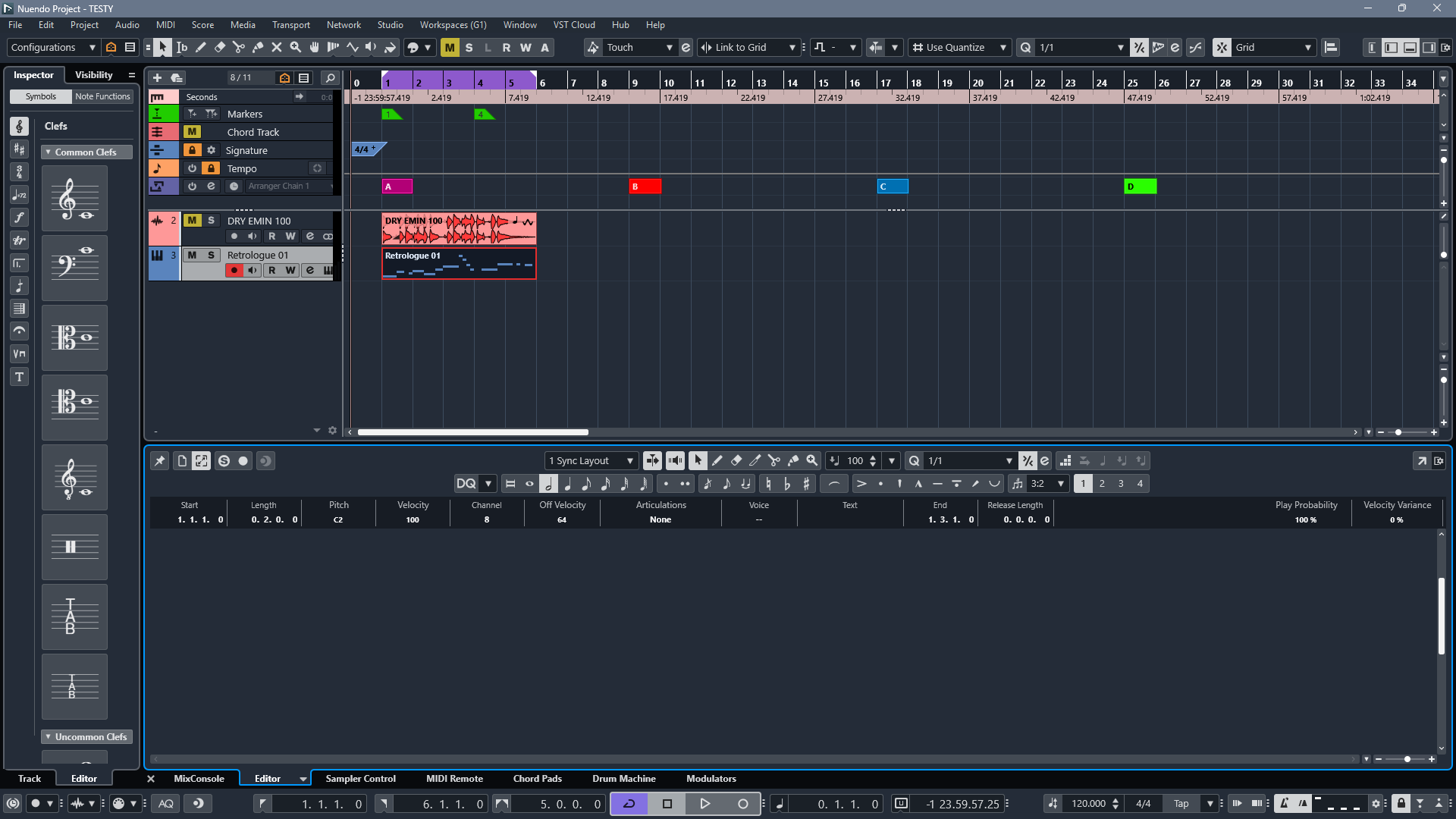The image size is (1456, 819).
Task: Mute the DRY EMIN 100 track
Action: (x=192, y=221)
